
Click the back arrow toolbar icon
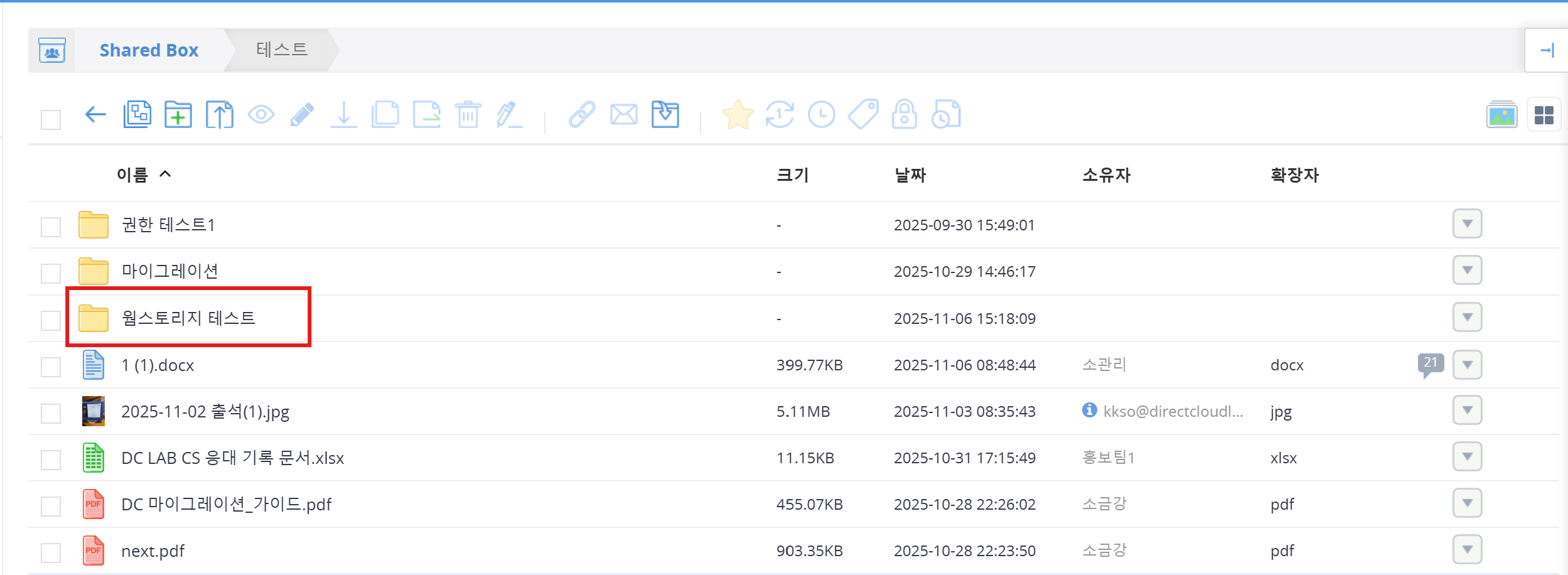click(x=95, y=115)
